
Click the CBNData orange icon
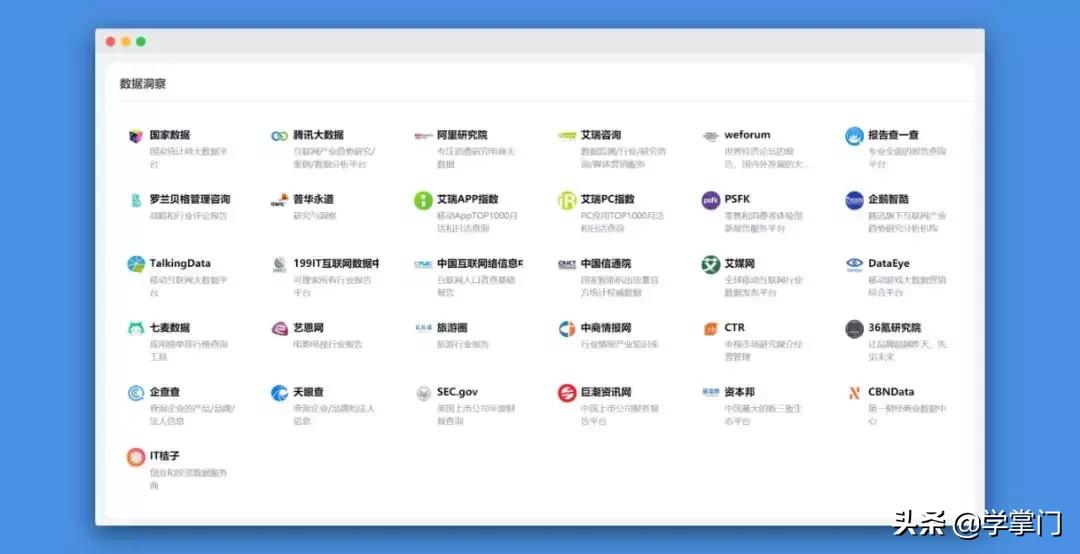tap(854, 393)
